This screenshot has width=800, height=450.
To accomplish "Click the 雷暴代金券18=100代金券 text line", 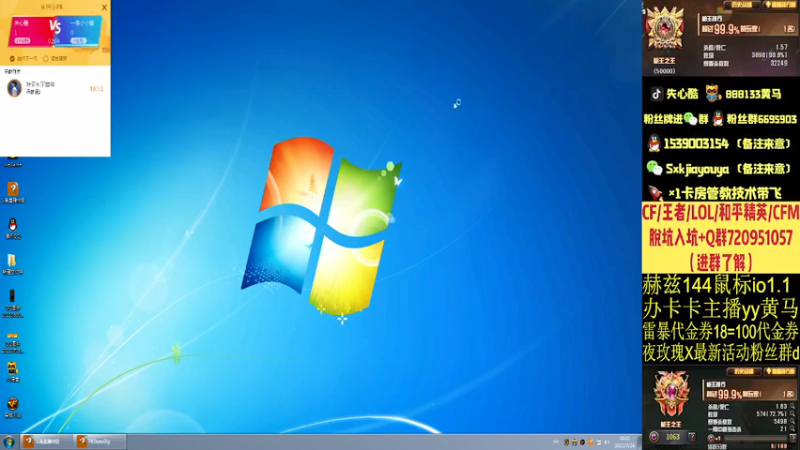I will click(720, 331).
